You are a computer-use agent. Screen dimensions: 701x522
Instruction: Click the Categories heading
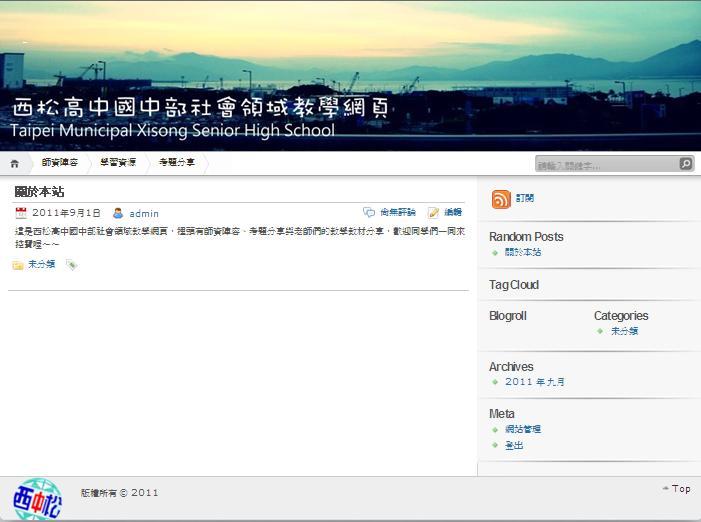click(621, 316)
